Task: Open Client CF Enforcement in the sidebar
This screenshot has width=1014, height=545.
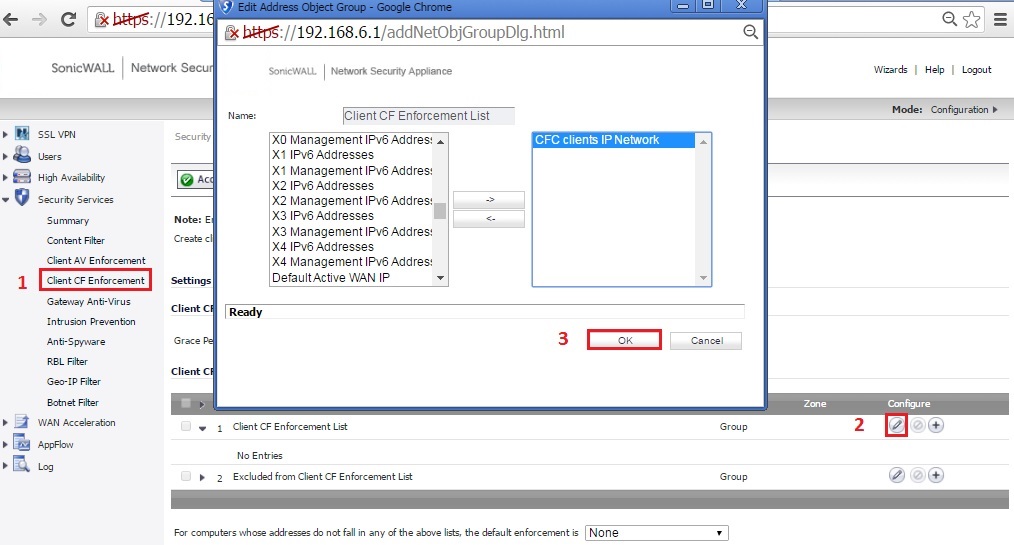Action: click(96, 280)
